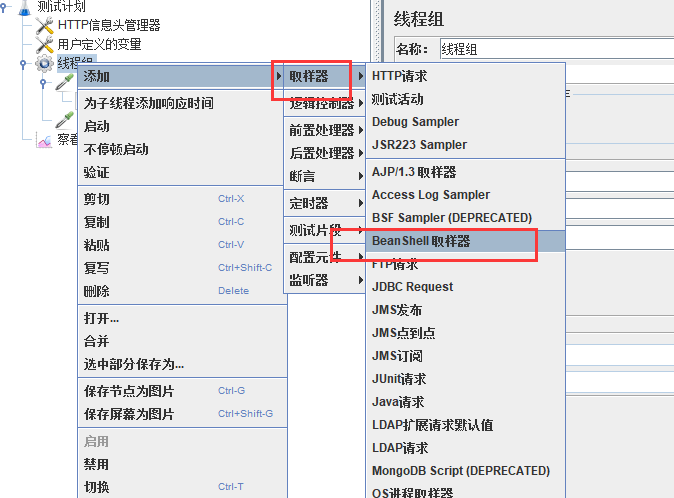The width and height of the screenshot is (674, 498).
Task: Collapse the 线程组 tree node
Action: tap(23, 63)
